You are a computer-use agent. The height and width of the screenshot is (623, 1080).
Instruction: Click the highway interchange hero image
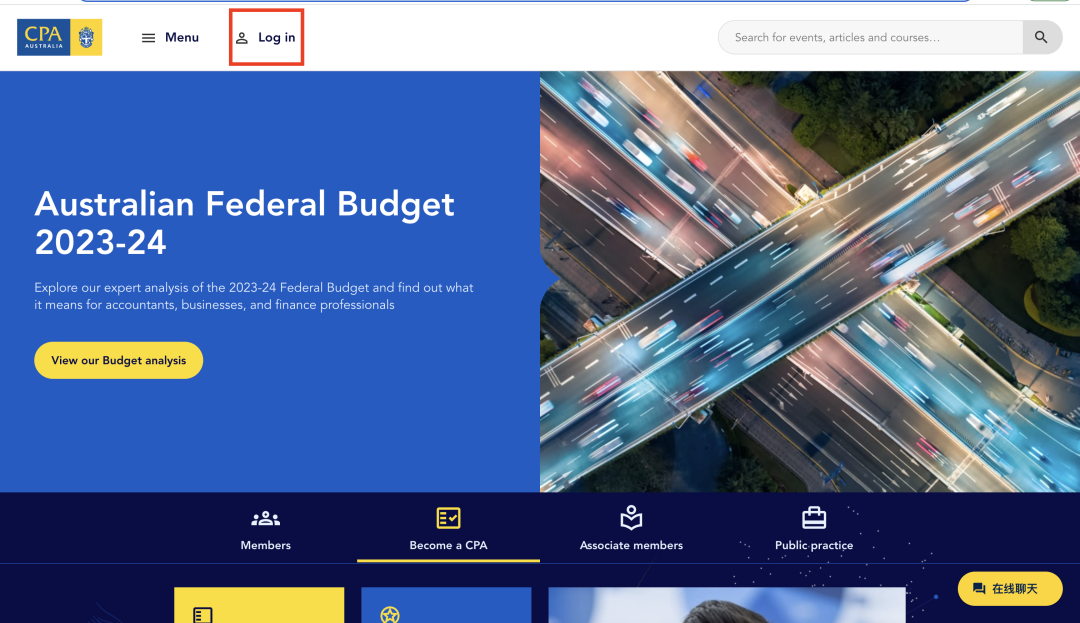pos(810,282)
